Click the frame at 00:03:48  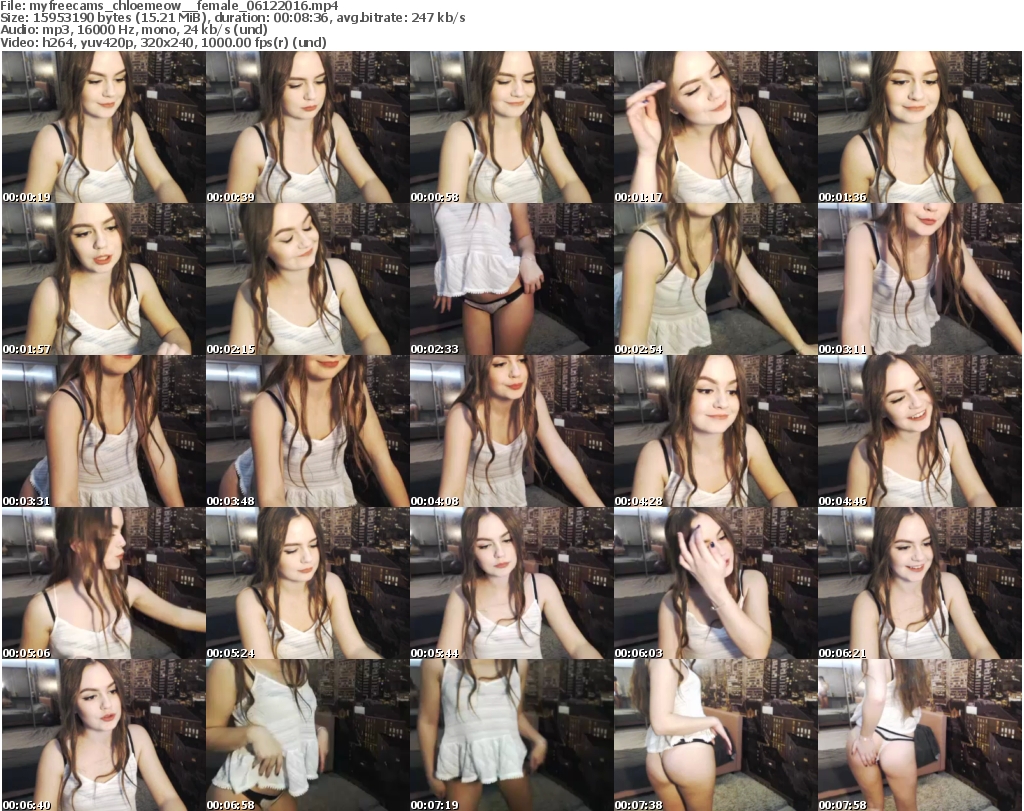308,431
